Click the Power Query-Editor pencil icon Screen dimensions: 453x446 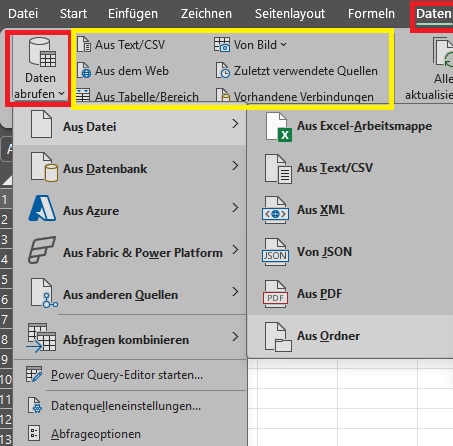pyautogui.click(x=34, y=374)
